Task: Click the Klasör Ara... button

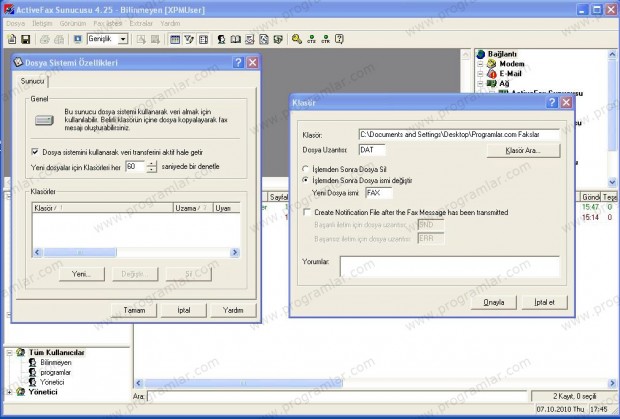Action: click(x=523, y=151)
